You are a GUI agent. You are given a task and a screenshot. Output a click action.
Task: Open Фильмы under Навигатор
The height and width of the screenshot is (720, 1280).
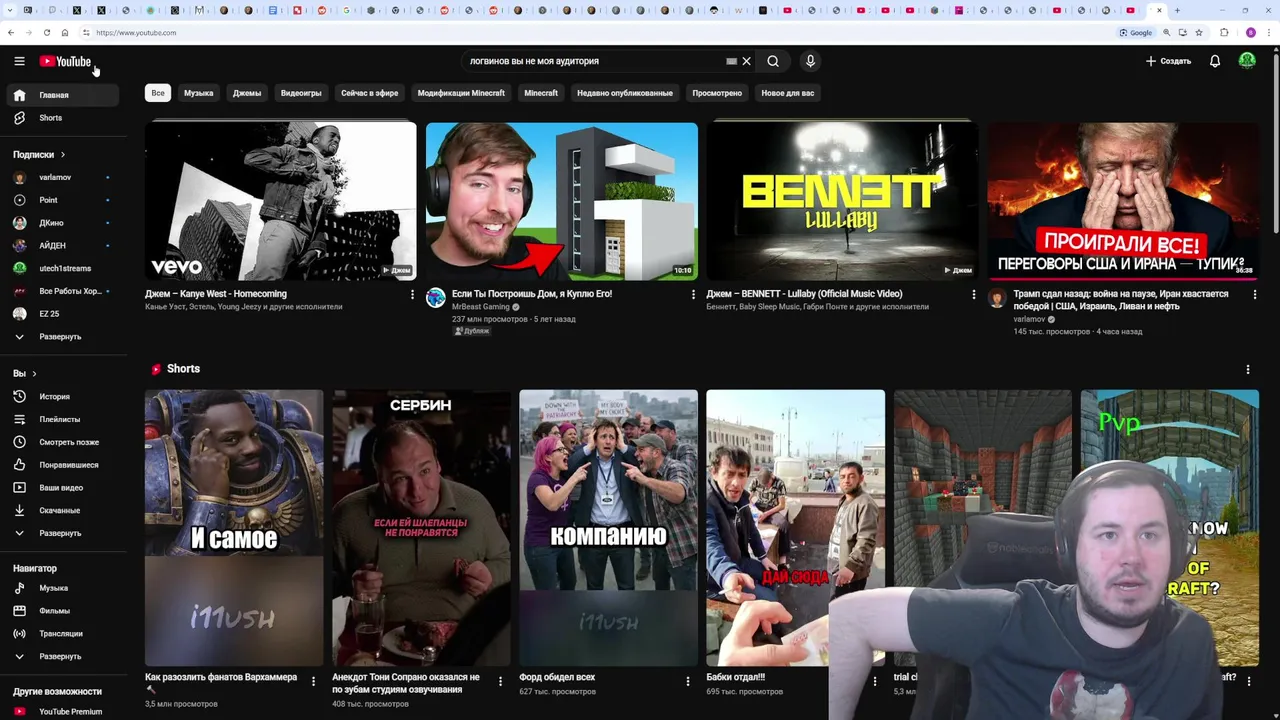coord(61,611)
